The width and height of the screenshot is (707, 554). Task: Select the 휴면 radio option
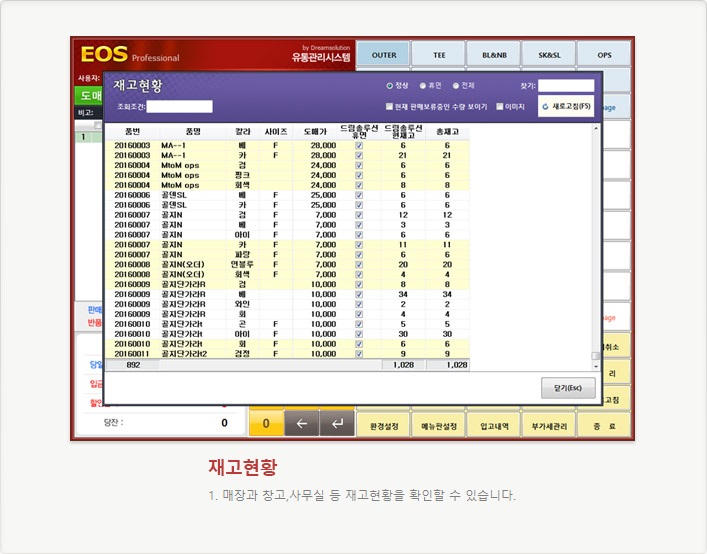pos(423,86)
